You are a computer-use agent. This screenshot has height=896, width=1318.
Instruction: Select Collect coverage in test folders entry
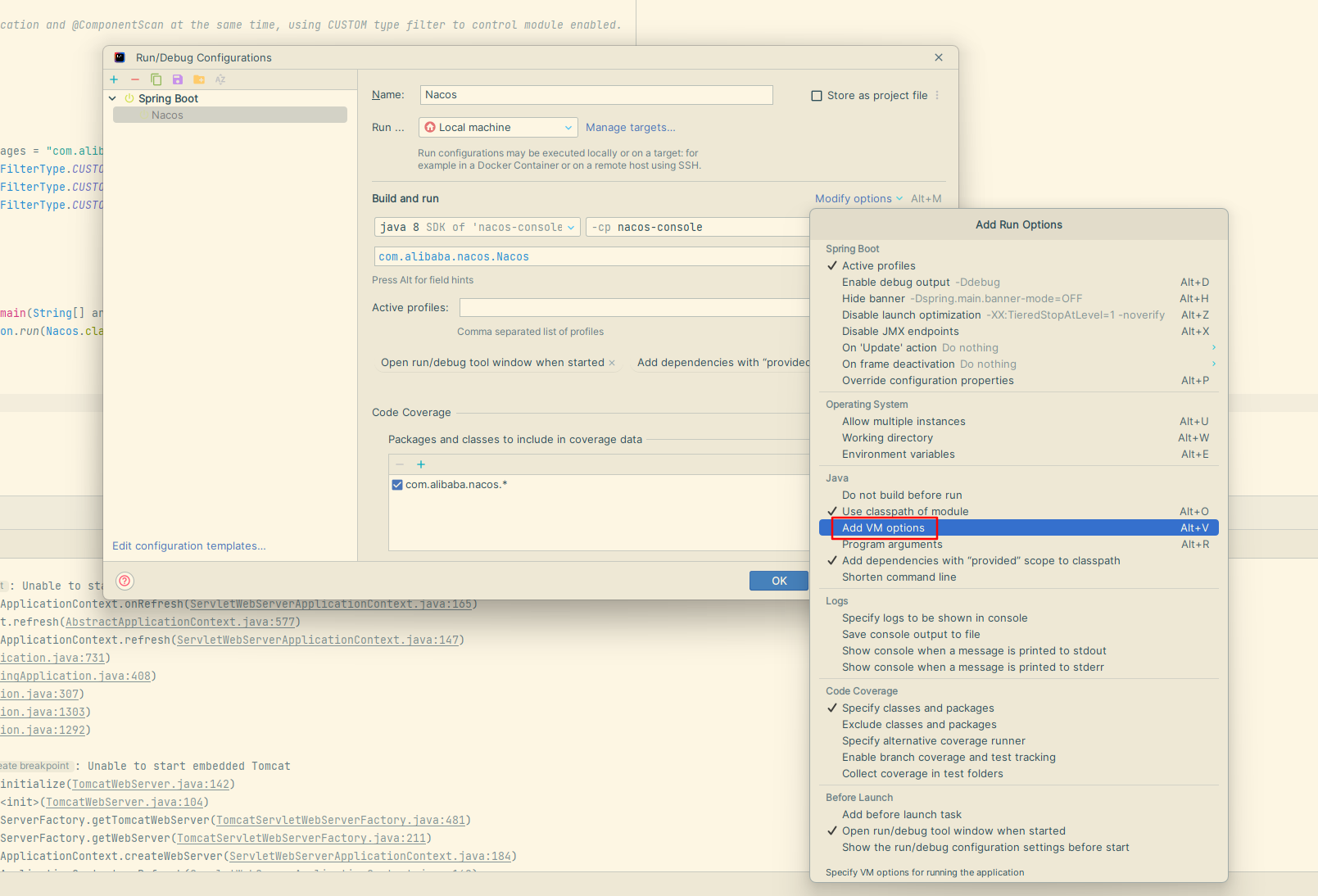(x=1019, y=773)
